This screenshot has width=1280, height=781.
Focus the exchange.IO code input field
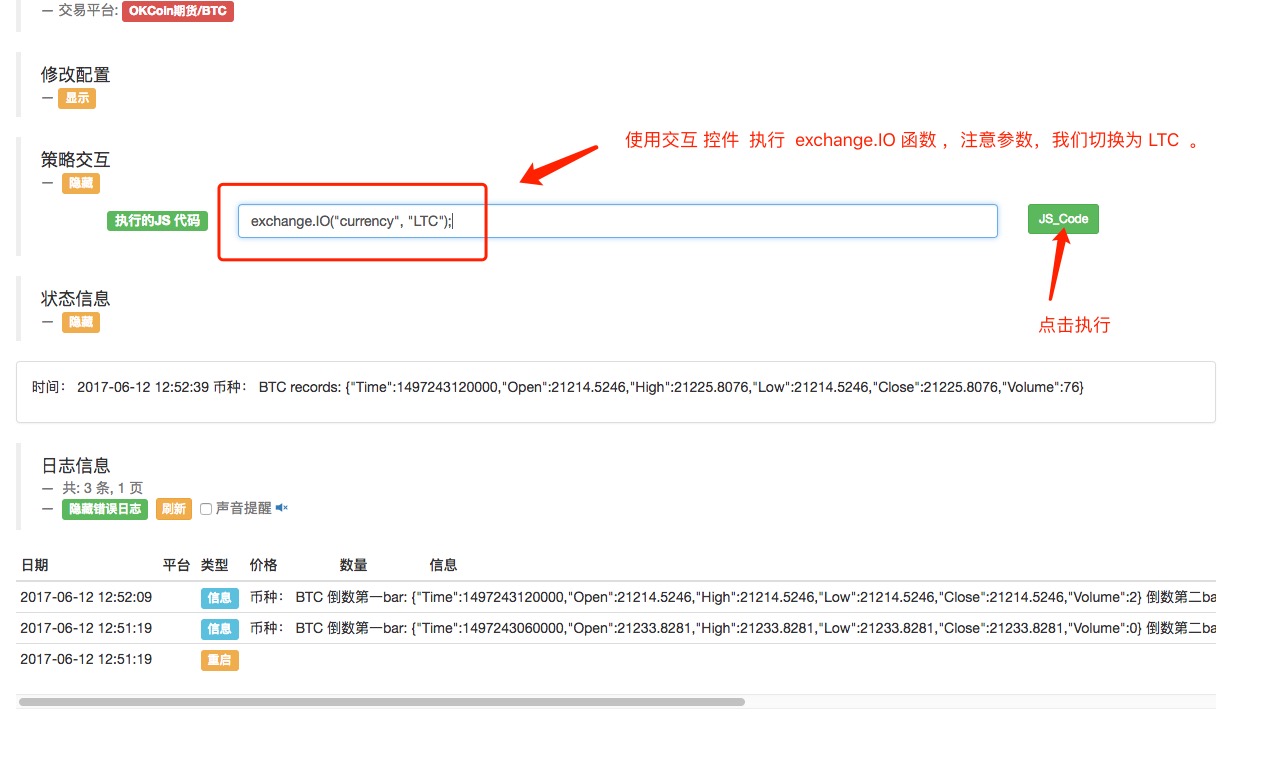click(618, 221)
